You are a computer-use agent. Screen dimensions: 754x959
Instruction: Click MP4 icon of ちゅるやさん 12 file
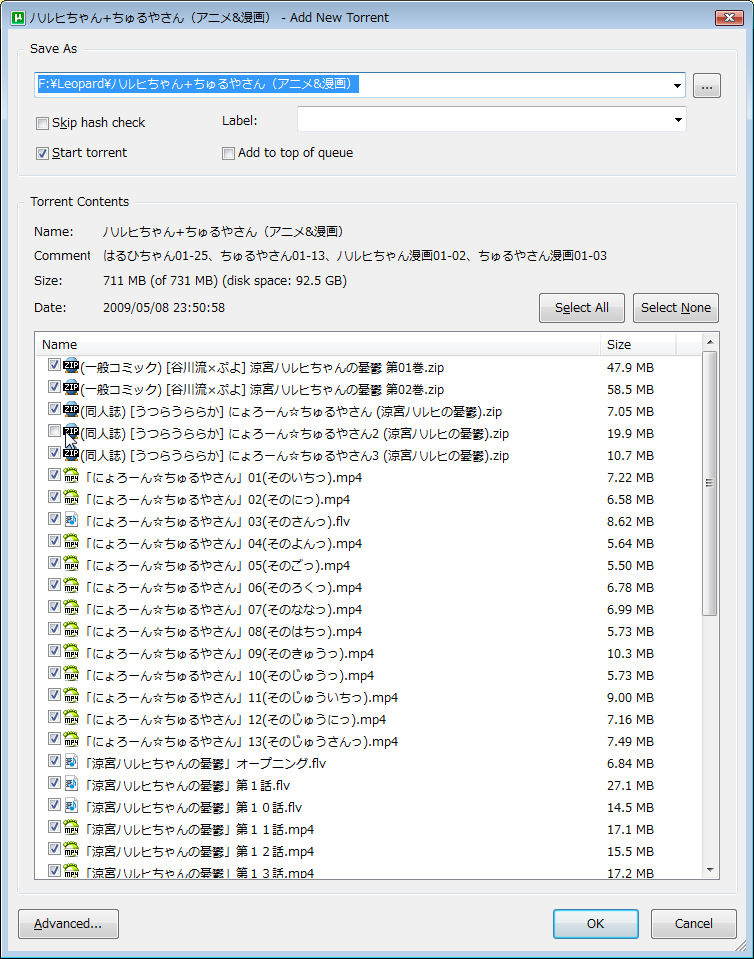coord(71,719)
